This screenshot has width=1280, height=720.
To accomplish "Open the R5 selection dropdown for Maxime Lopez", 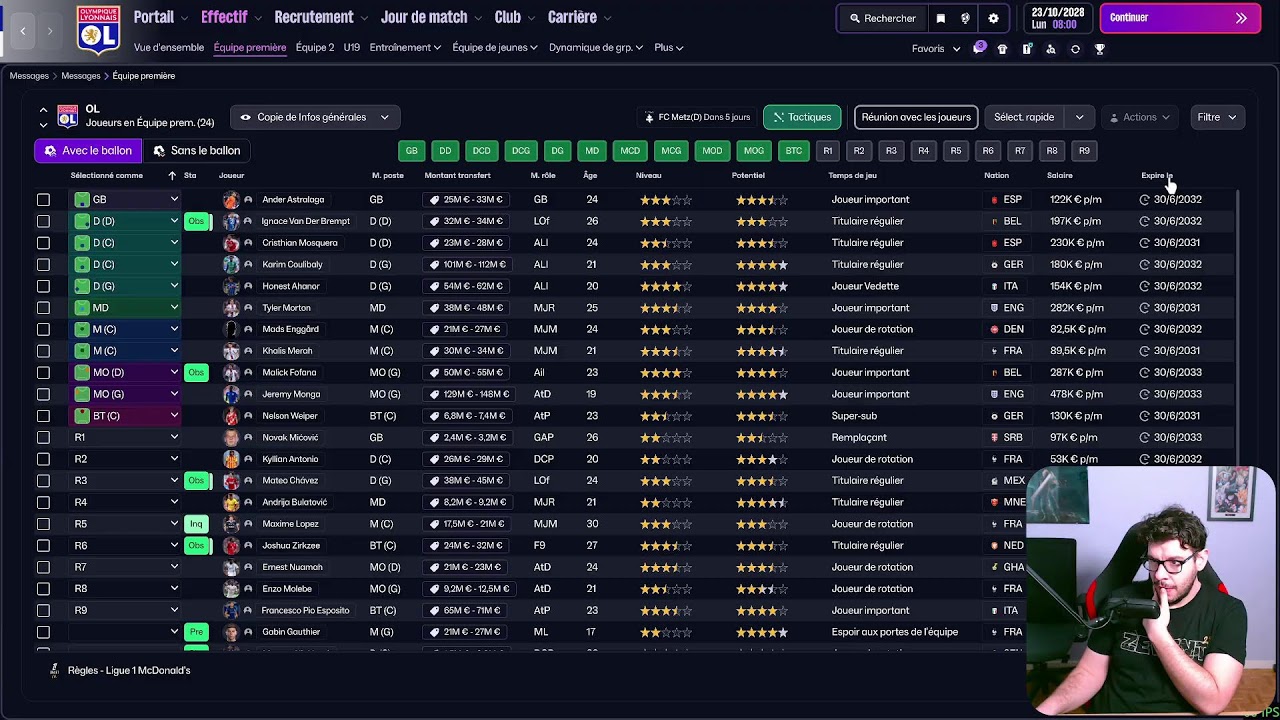I will point(125,524).
